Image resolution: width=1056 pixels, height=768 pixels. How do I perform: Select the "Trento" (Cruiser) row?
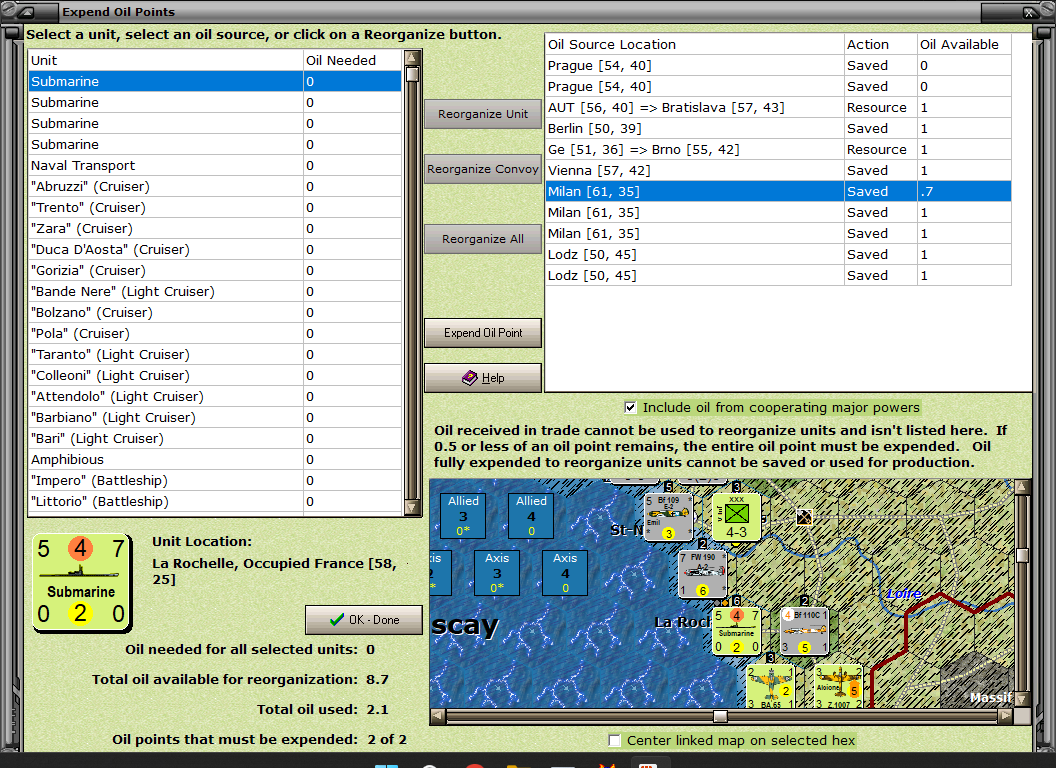coord(215,207)
